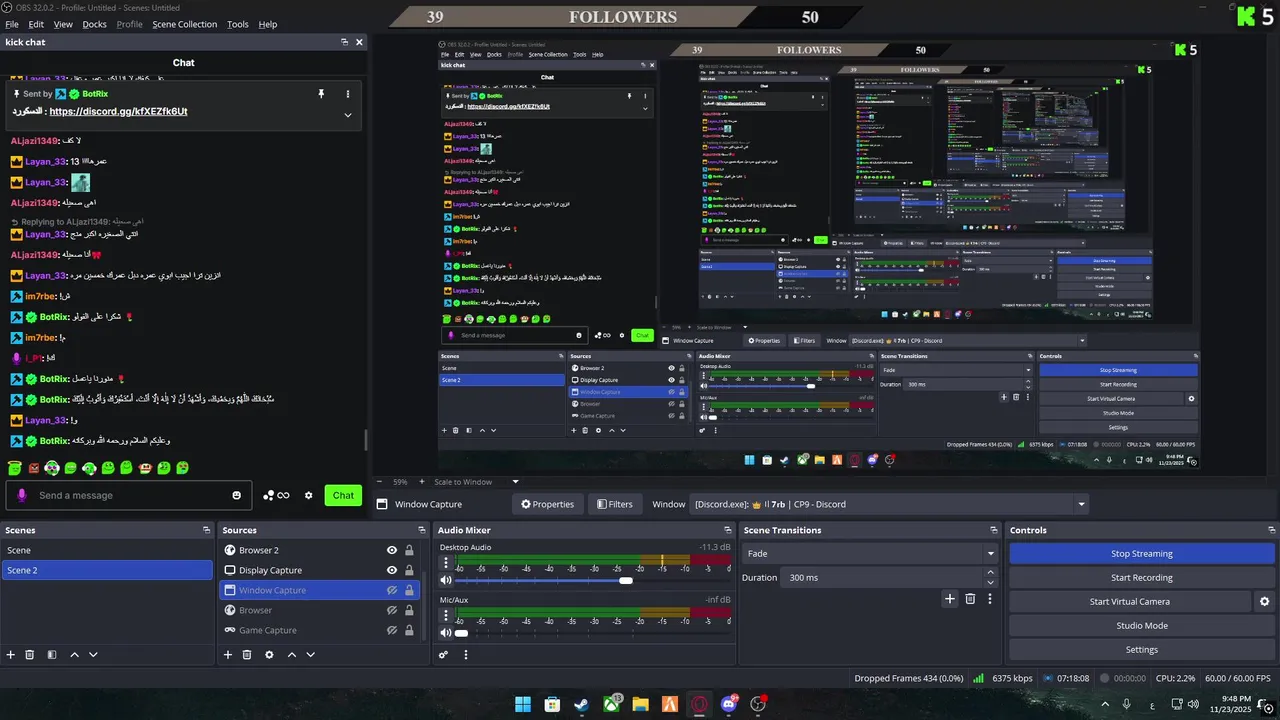Remove selected scene with trash icon
The width and height of the screenshot is (1280, 720).
[x=30, y=655]
